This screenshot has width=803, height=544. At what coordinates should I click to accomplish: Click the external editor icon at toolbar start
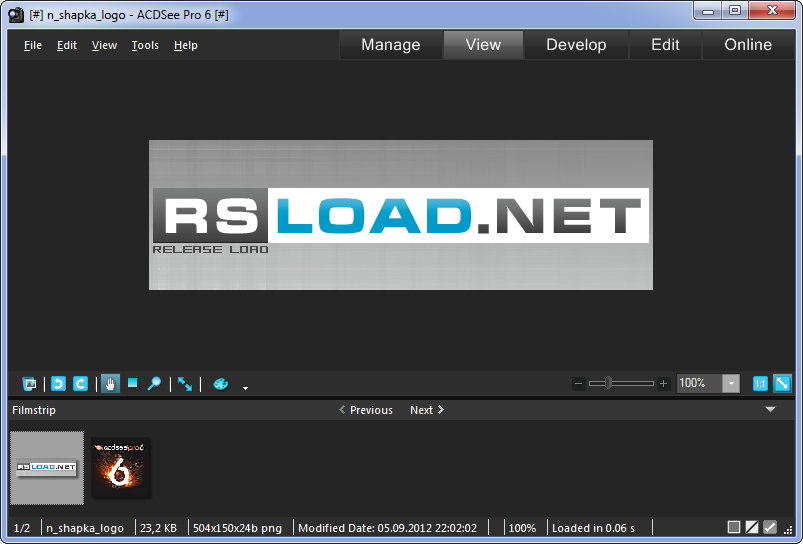pyautogui.click(x=30, y=384)
